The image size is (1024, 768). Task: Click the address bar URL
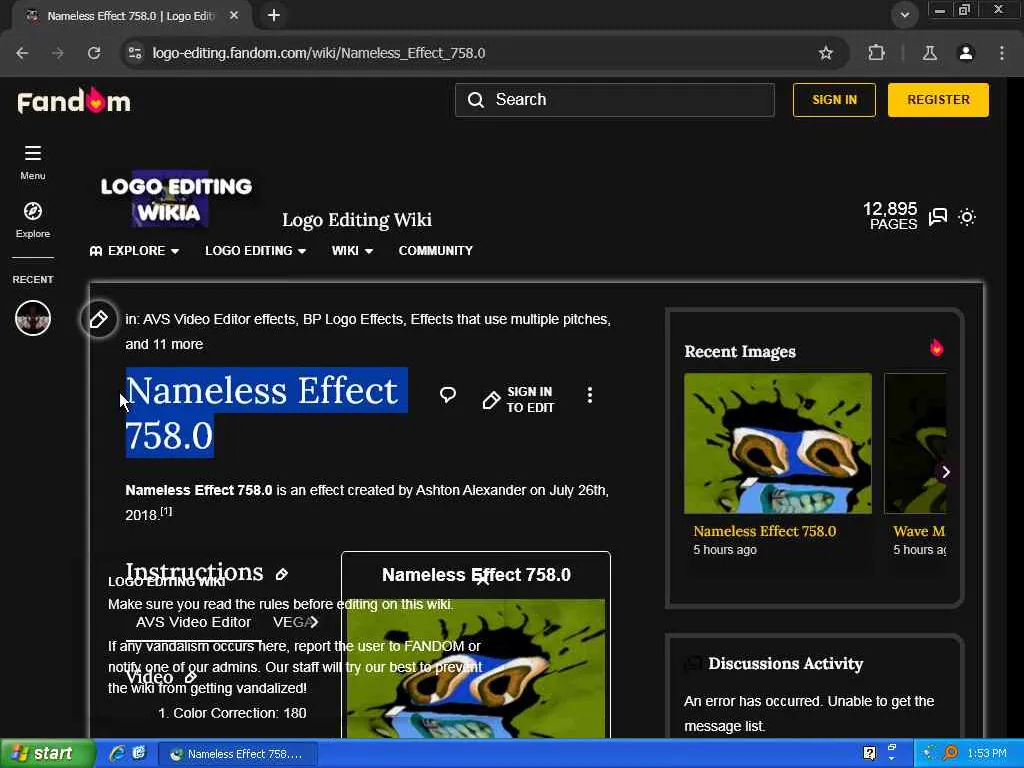[x=319, y=53]
